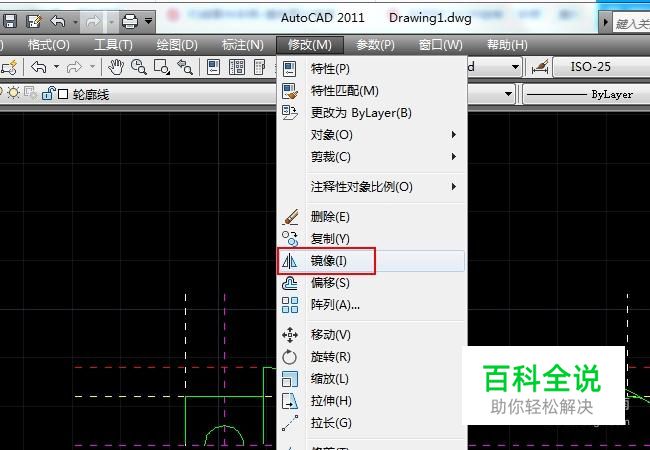Choose 镜像(I) mirror command
This screenshot has height=450, width=650.
(372, 261)
